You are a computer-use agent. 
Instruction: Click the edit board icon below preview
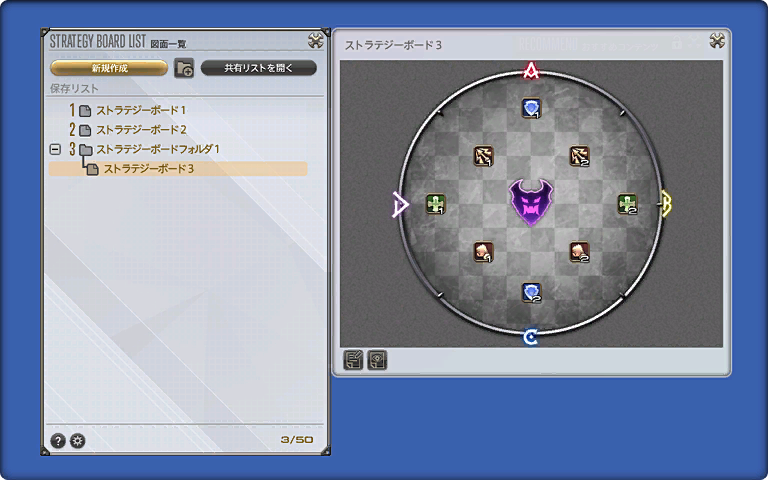[353, 360]
